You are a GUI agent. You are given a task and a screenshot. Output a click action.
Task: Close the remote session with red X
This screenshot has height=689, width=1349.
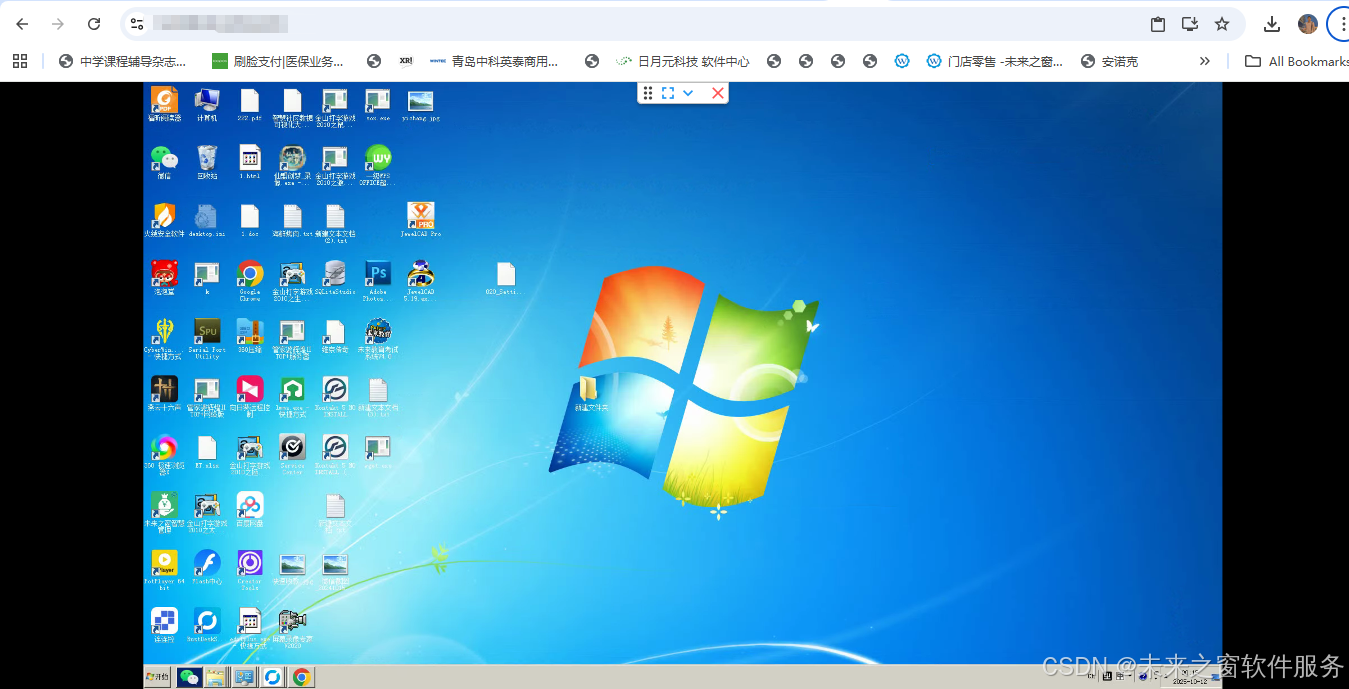coord(717,93)
